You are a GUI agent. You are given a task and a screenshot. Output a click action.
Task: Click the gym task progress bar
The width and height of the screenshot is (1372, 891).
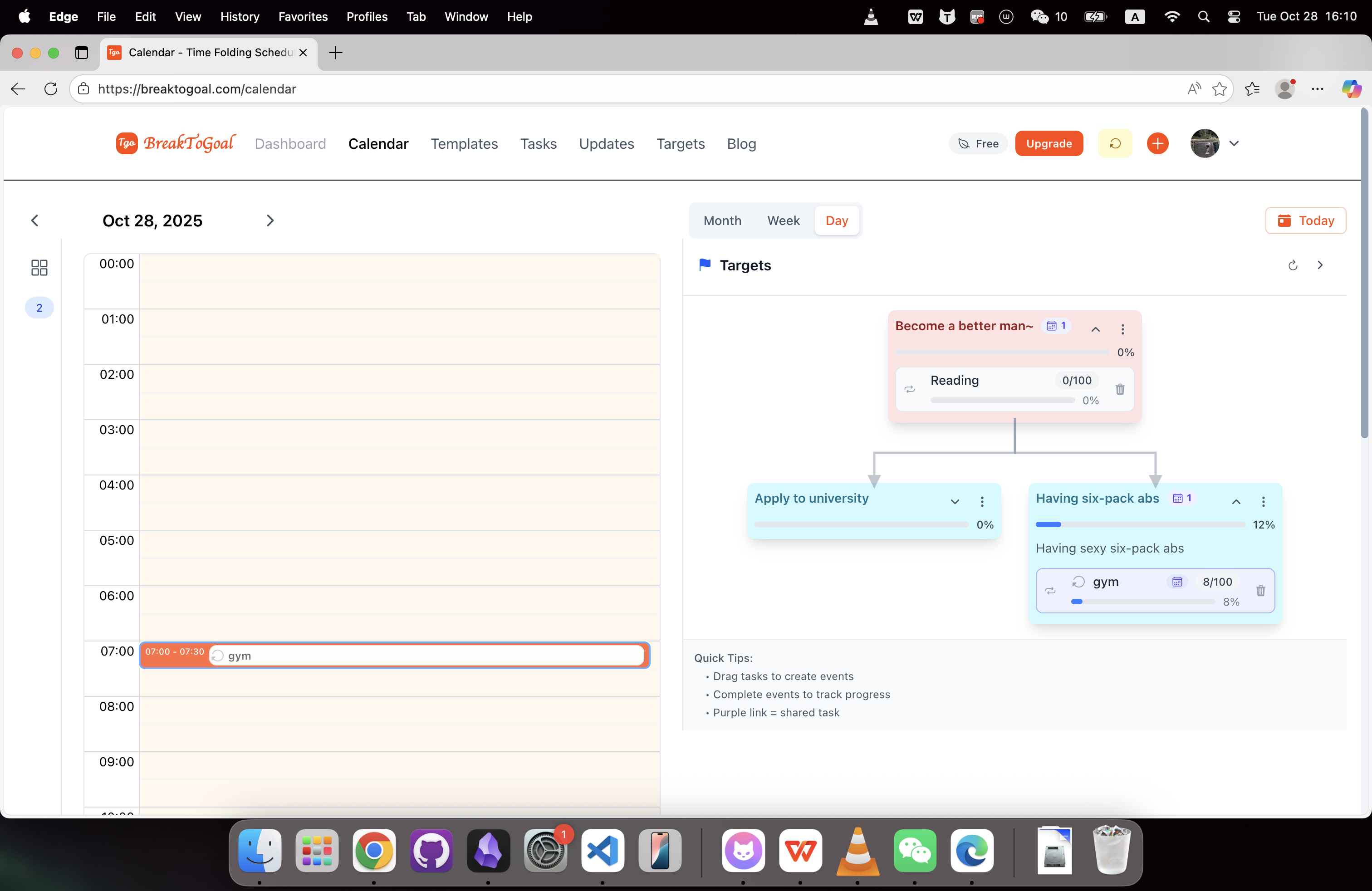1142,602
